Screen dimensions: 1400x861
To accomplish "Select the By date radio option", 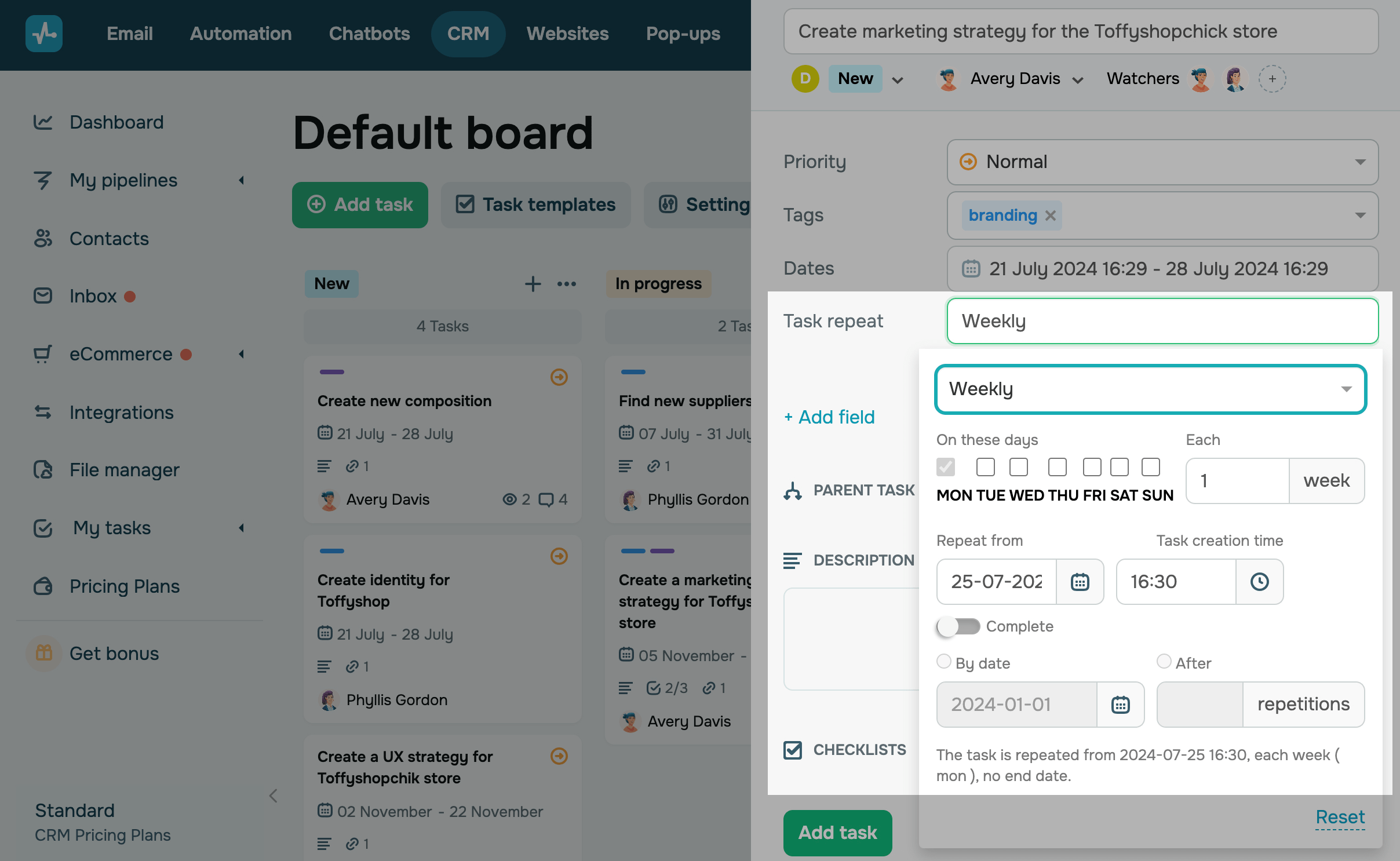I will (x=944, y=662).
